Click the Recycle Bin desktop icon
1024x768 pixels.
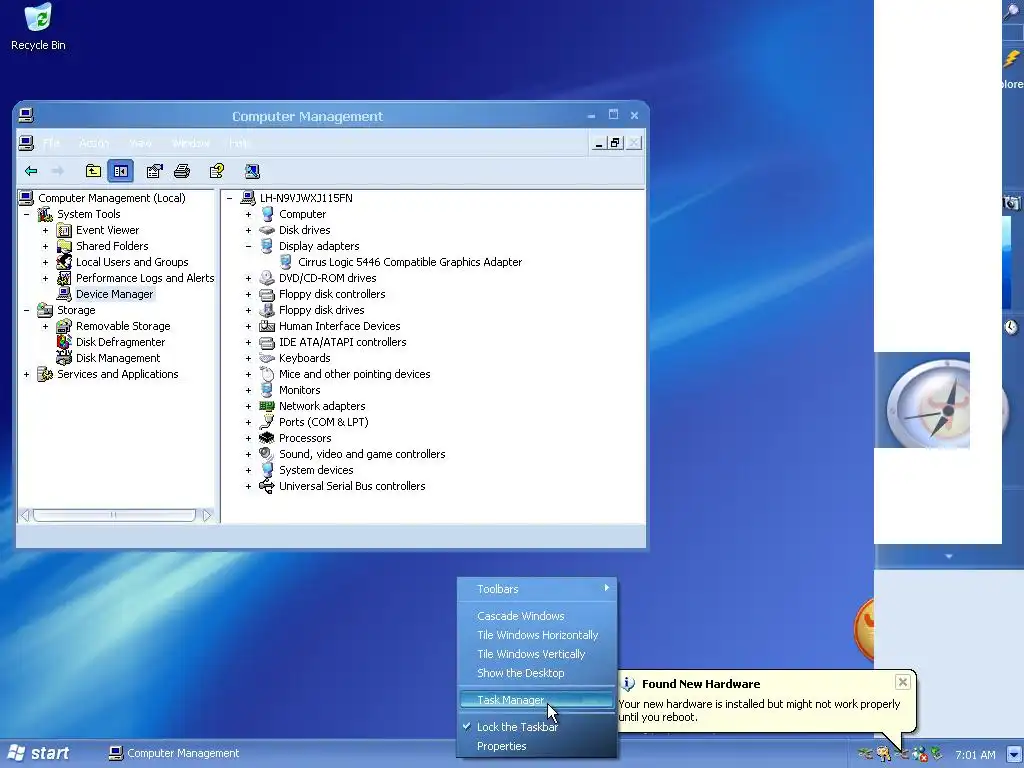(x=38, y=17)
